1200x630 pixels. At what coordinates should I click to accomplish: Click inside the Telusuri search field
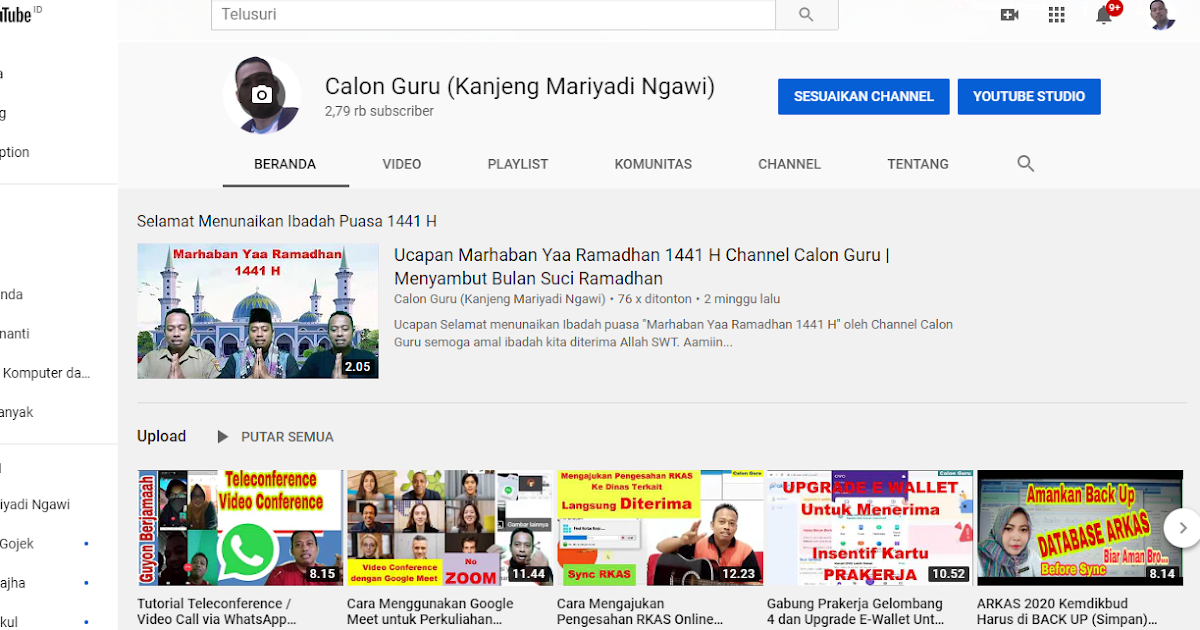[490, 15]
